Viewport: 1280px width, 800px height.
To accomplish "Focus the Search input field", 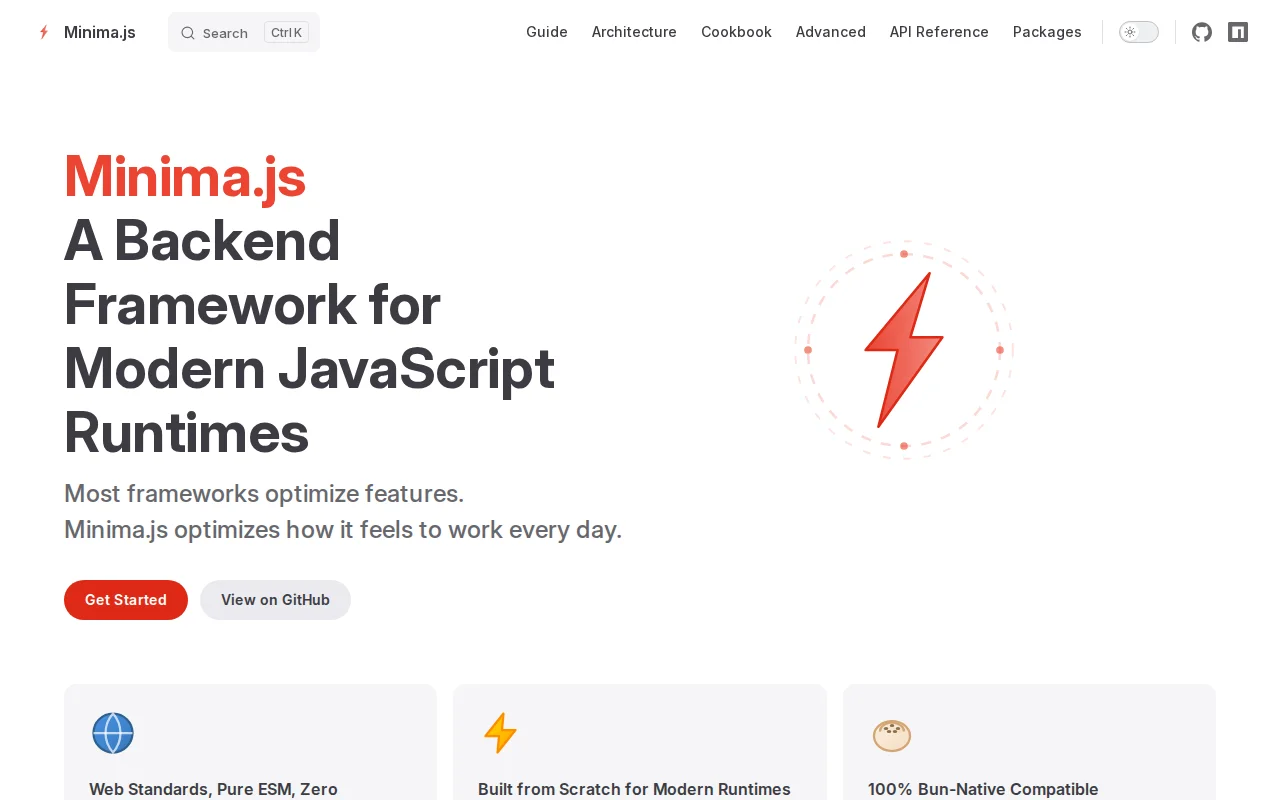I will 244,32.
